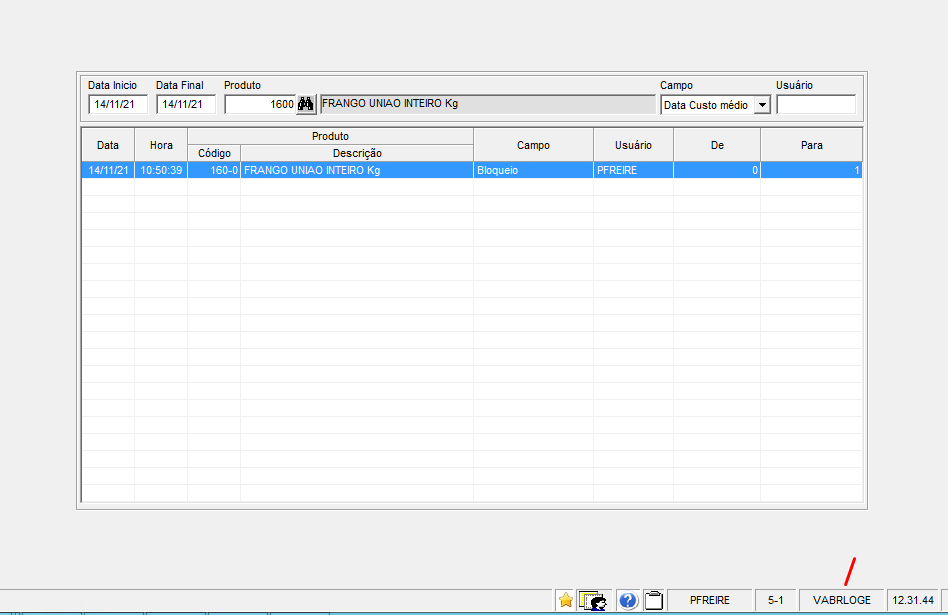
Task: Click the Campo column header in grid
Action: pos(533,145)
